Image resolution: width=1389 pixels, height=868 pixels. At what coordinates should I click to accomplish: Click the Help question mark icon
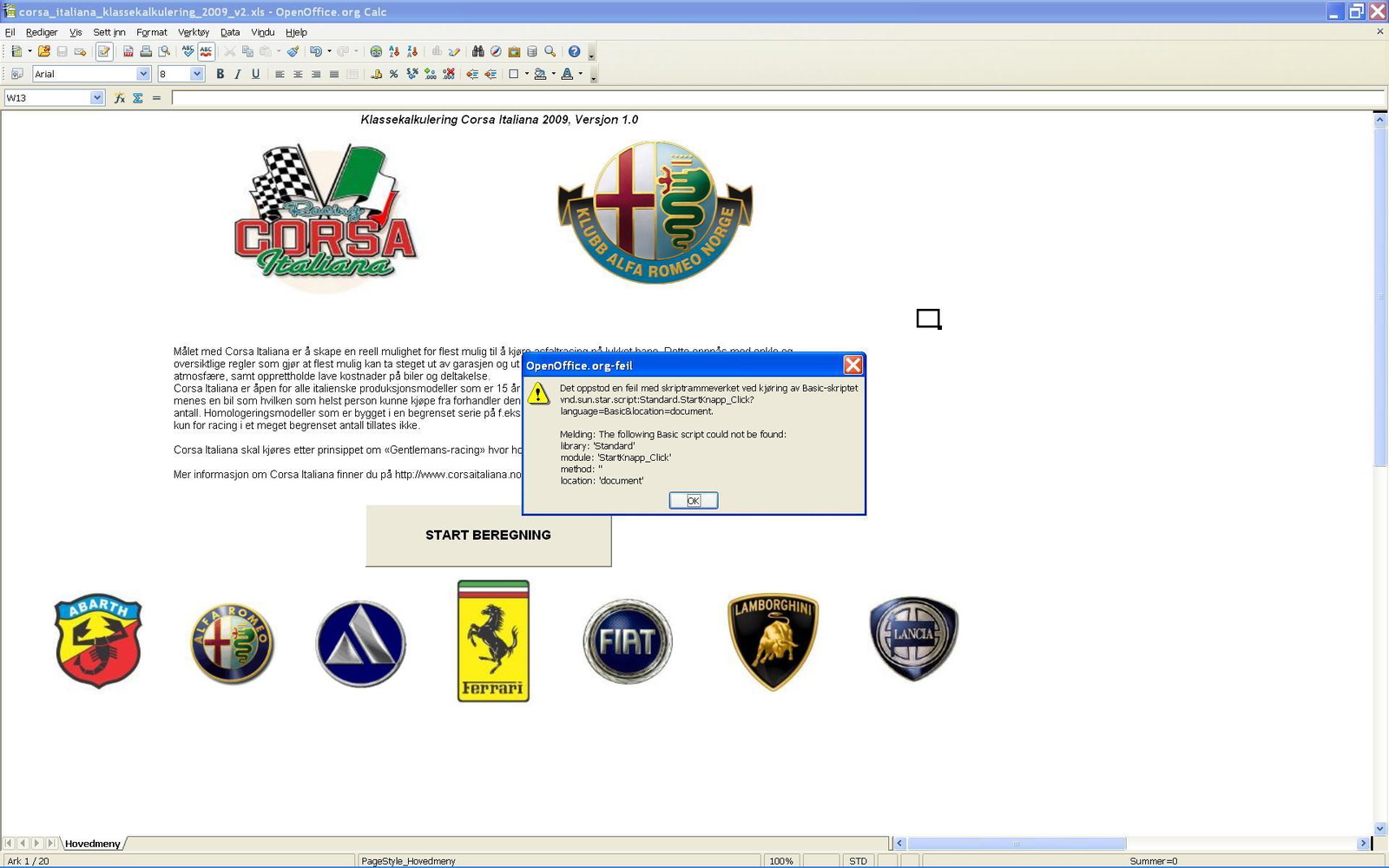(x=574, y=52)
